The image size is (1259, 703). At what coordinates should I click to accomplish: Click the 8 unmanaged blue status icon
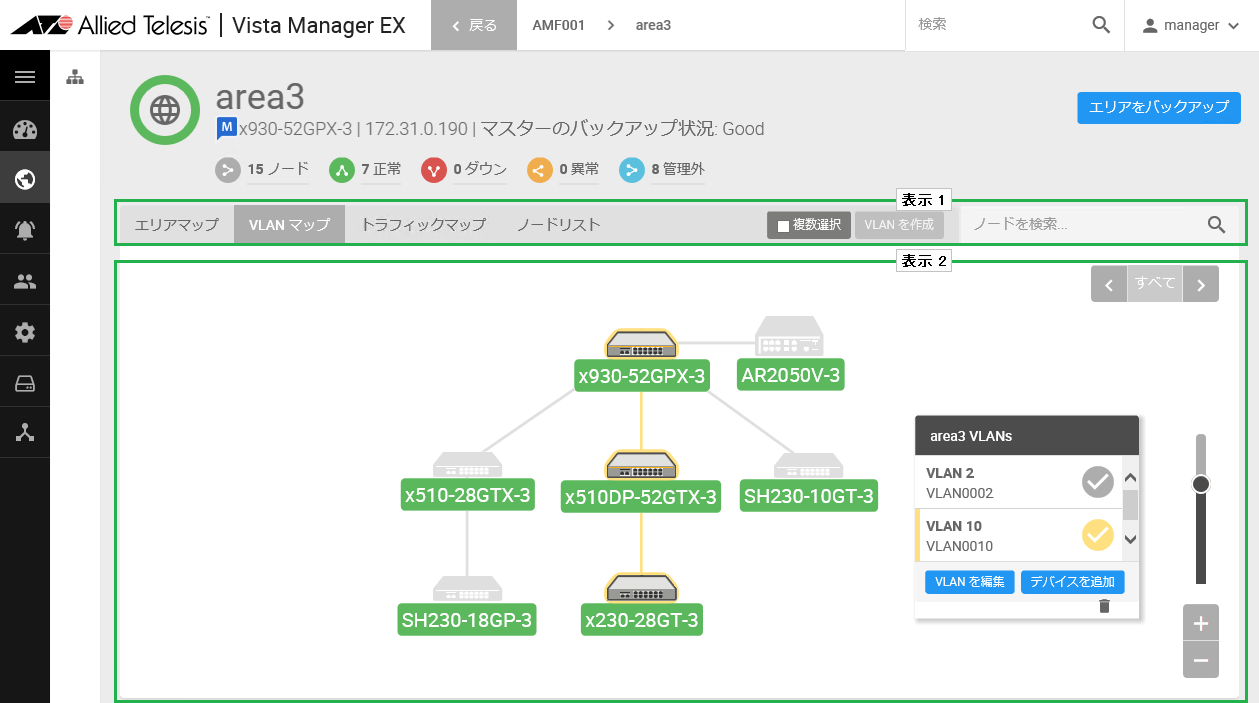coord(633,170)
